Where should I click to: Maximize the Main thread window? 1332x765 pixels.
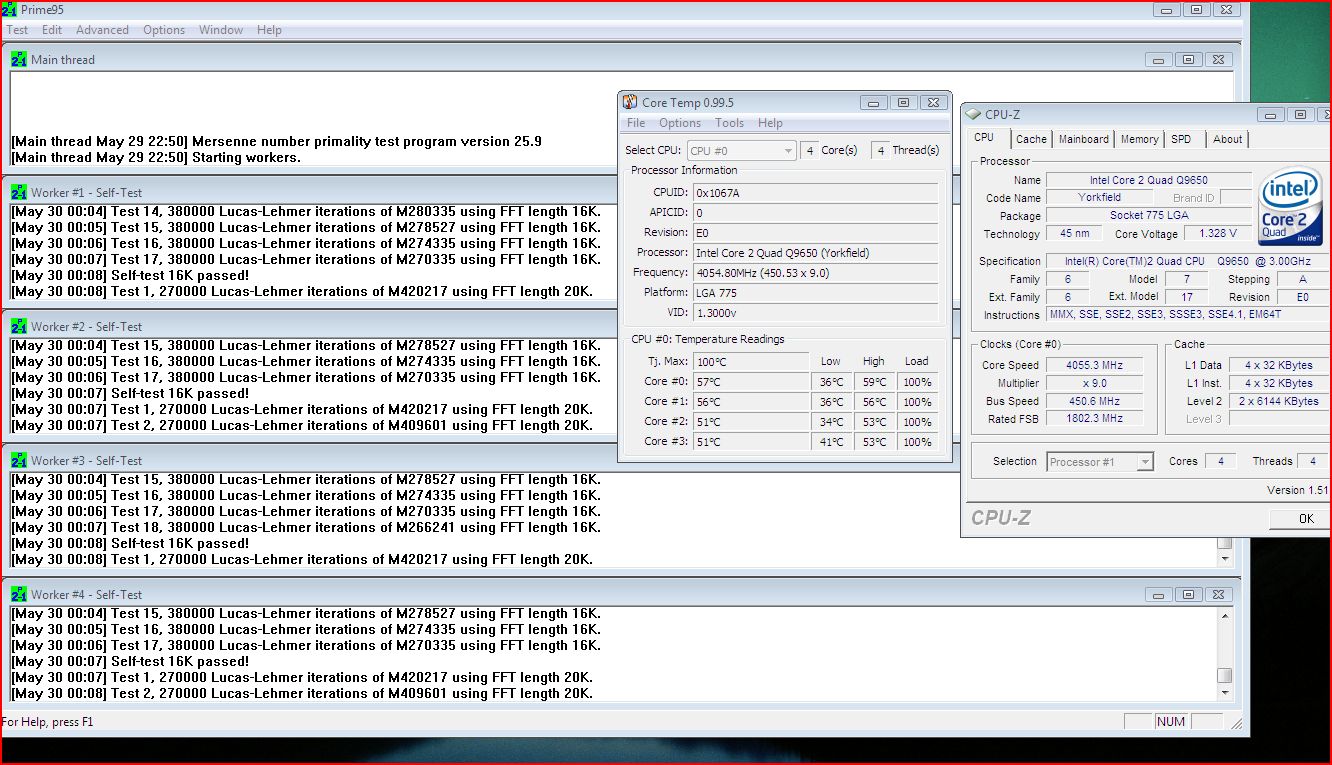tap(1188, 59)
